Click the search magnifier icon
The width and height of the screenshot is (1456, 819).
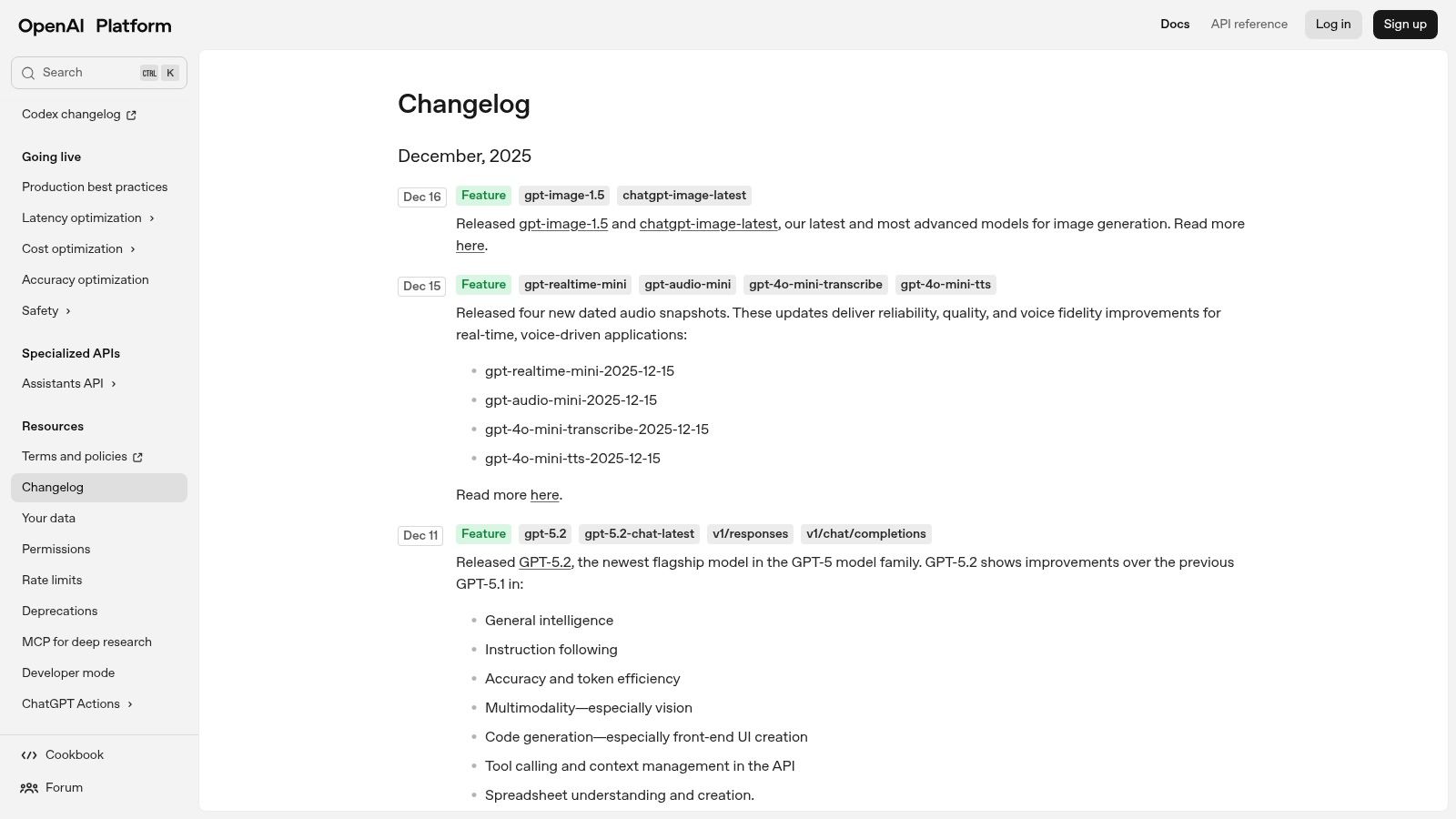point(28,73)
